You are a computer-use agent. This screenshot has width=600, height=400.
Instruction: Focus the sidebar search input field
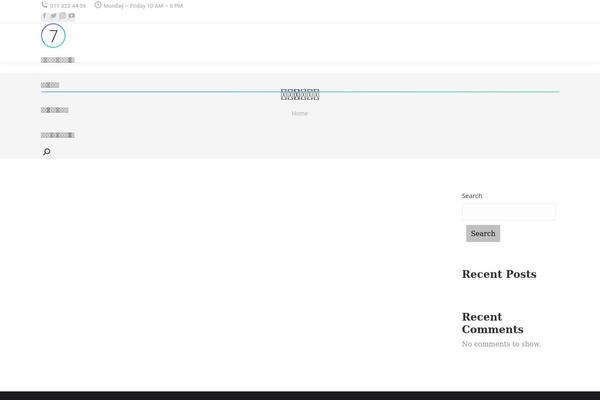click(x=509, y=212)
